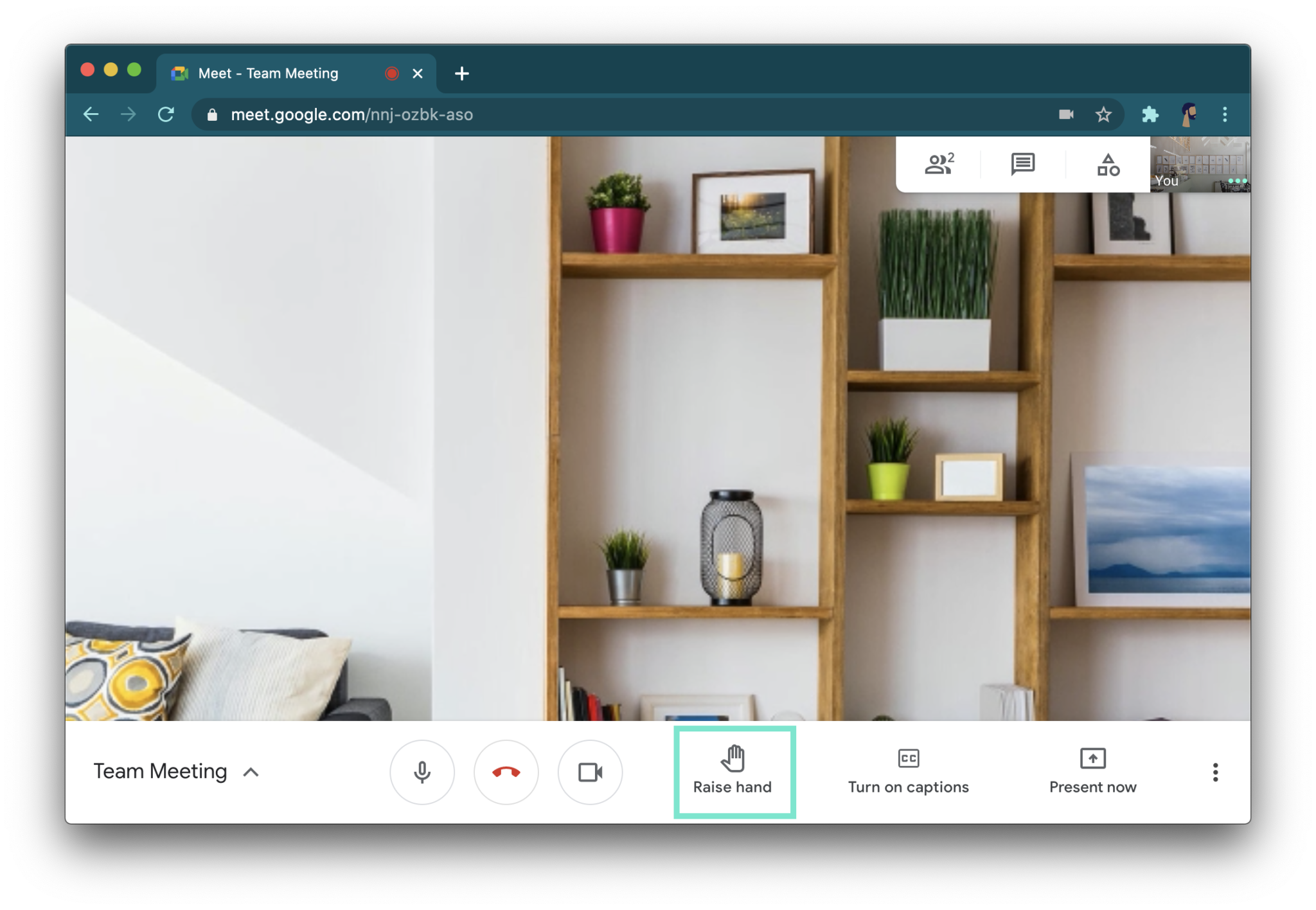Open Chrome's three-dot menu
The height and width of the screenshot is (910, 1316).
pyautogui.click(x=1225, y=114)
